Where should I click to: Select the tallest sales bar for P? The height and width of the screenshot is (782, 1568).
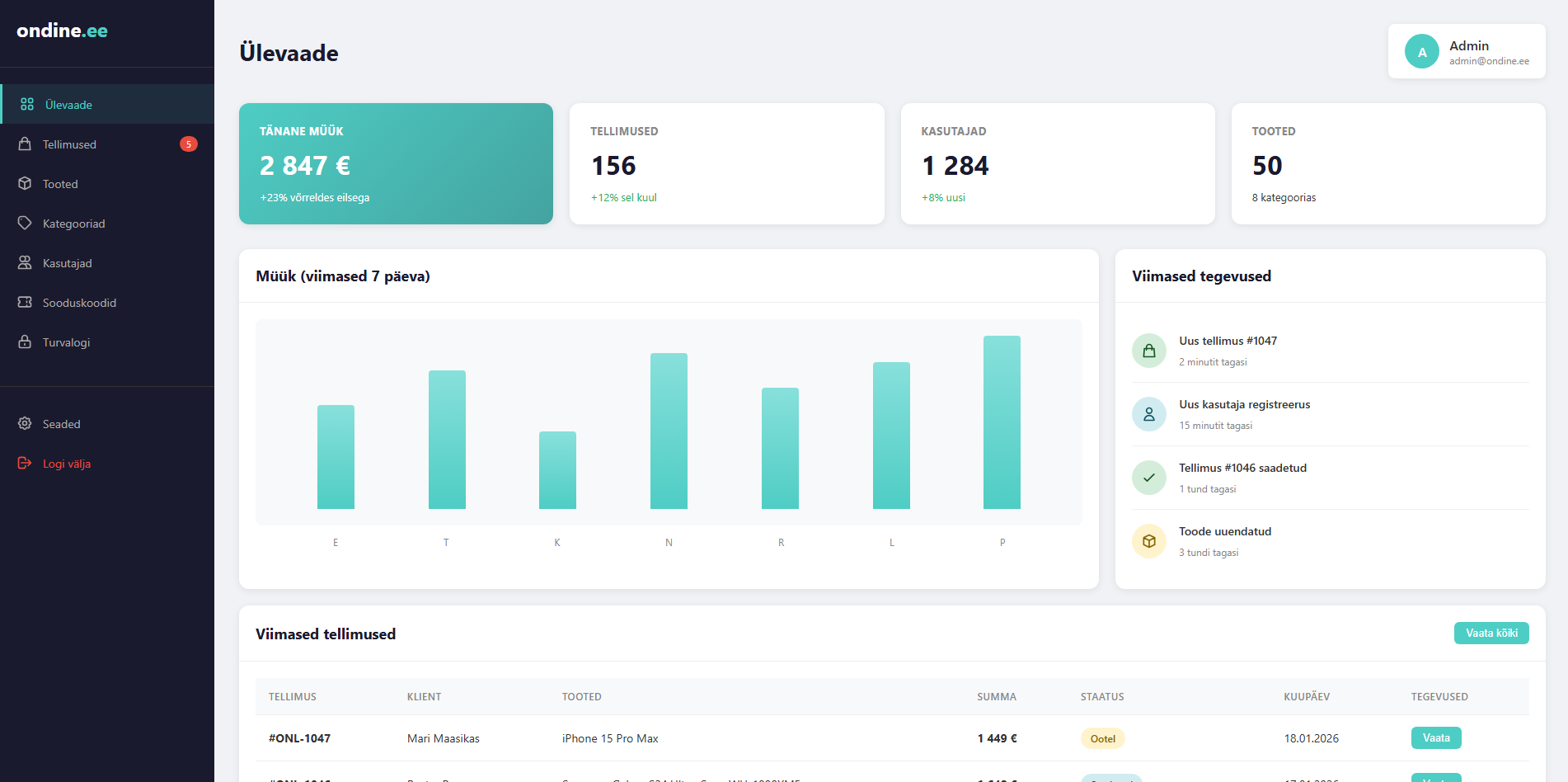click(x=1002, y=422)
